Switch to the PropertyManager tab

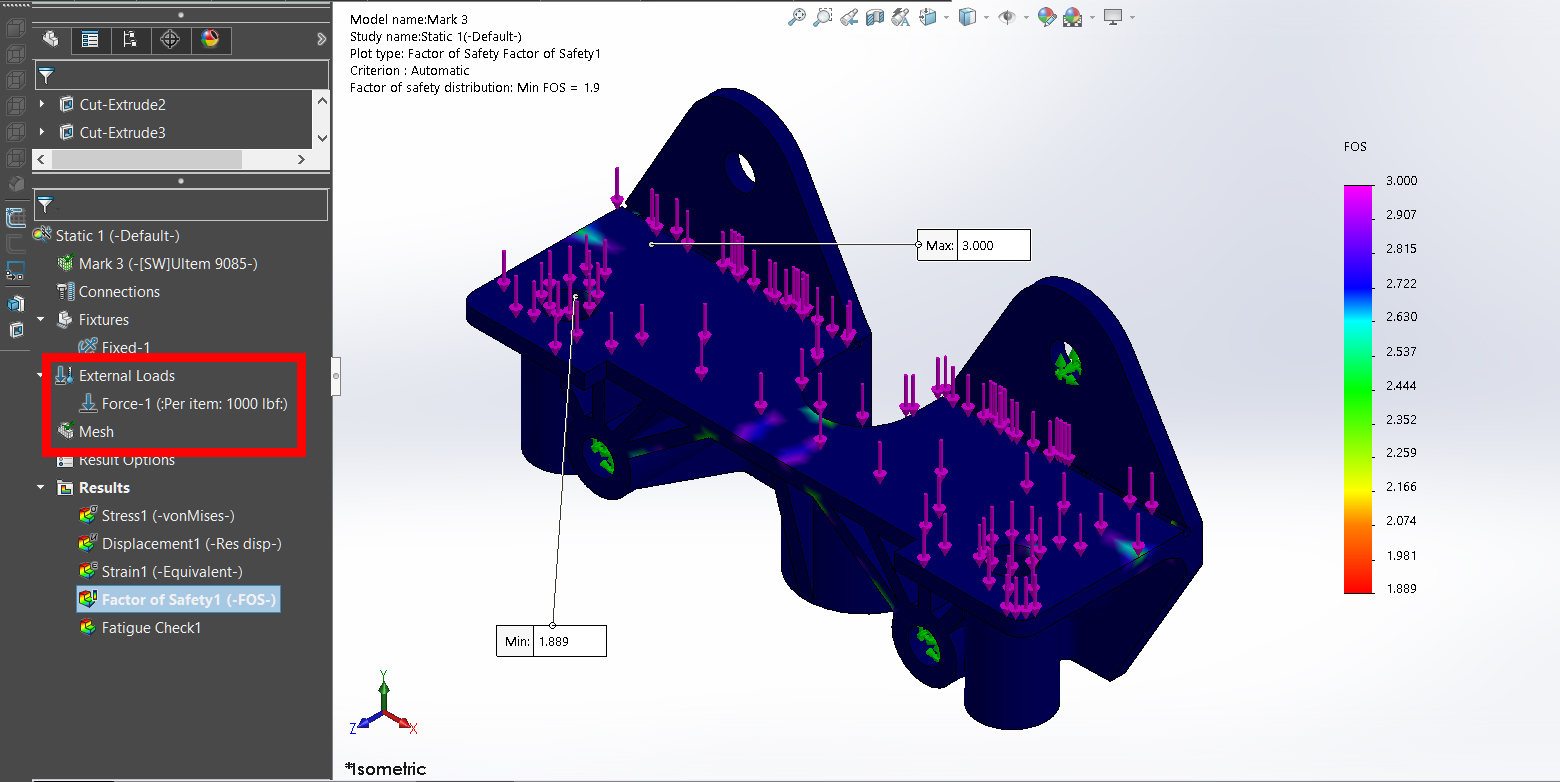90,40
